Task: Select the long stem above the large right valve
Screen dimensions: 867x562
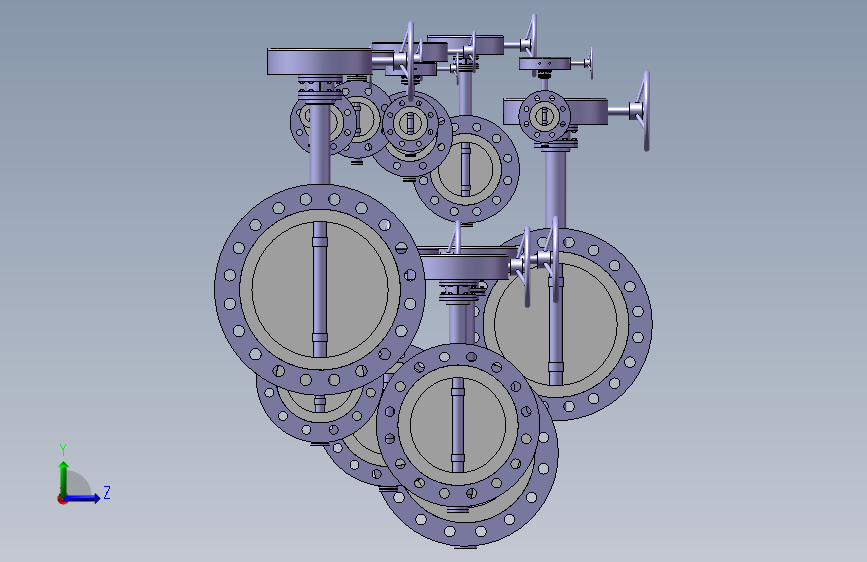Action: click(x=555, y=188)
